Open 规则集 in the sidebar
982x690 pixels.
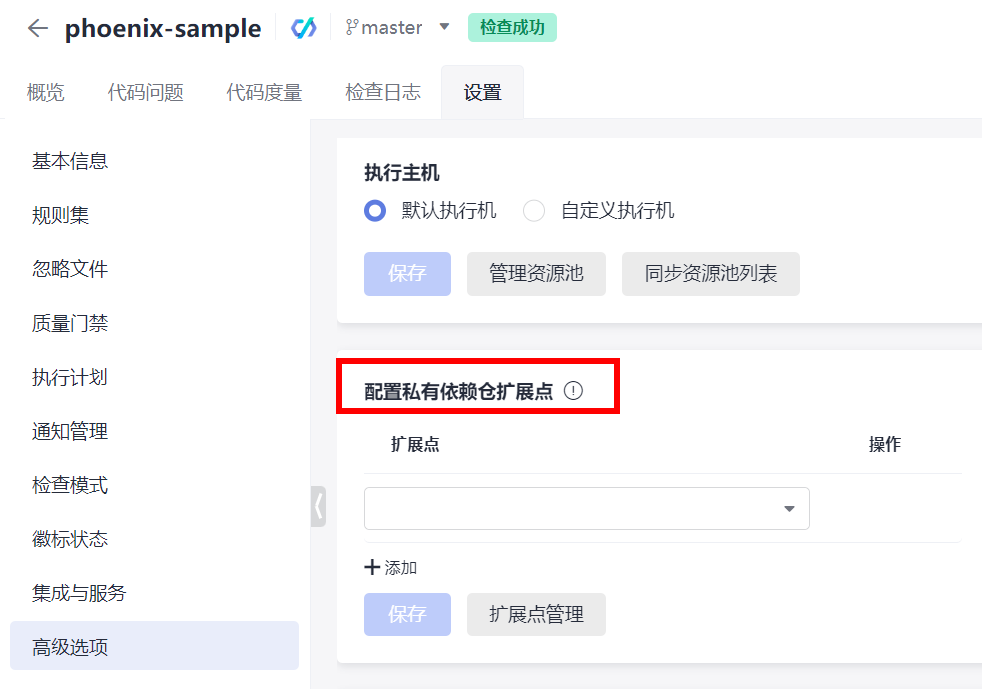click(x=60, y=215)
